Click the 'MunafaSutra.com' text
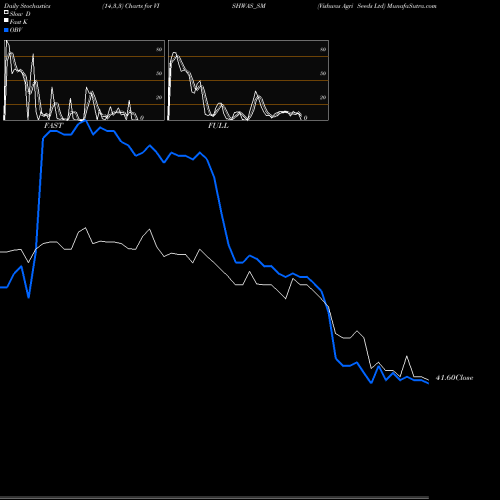500x500 pixels. coord(412,6)
